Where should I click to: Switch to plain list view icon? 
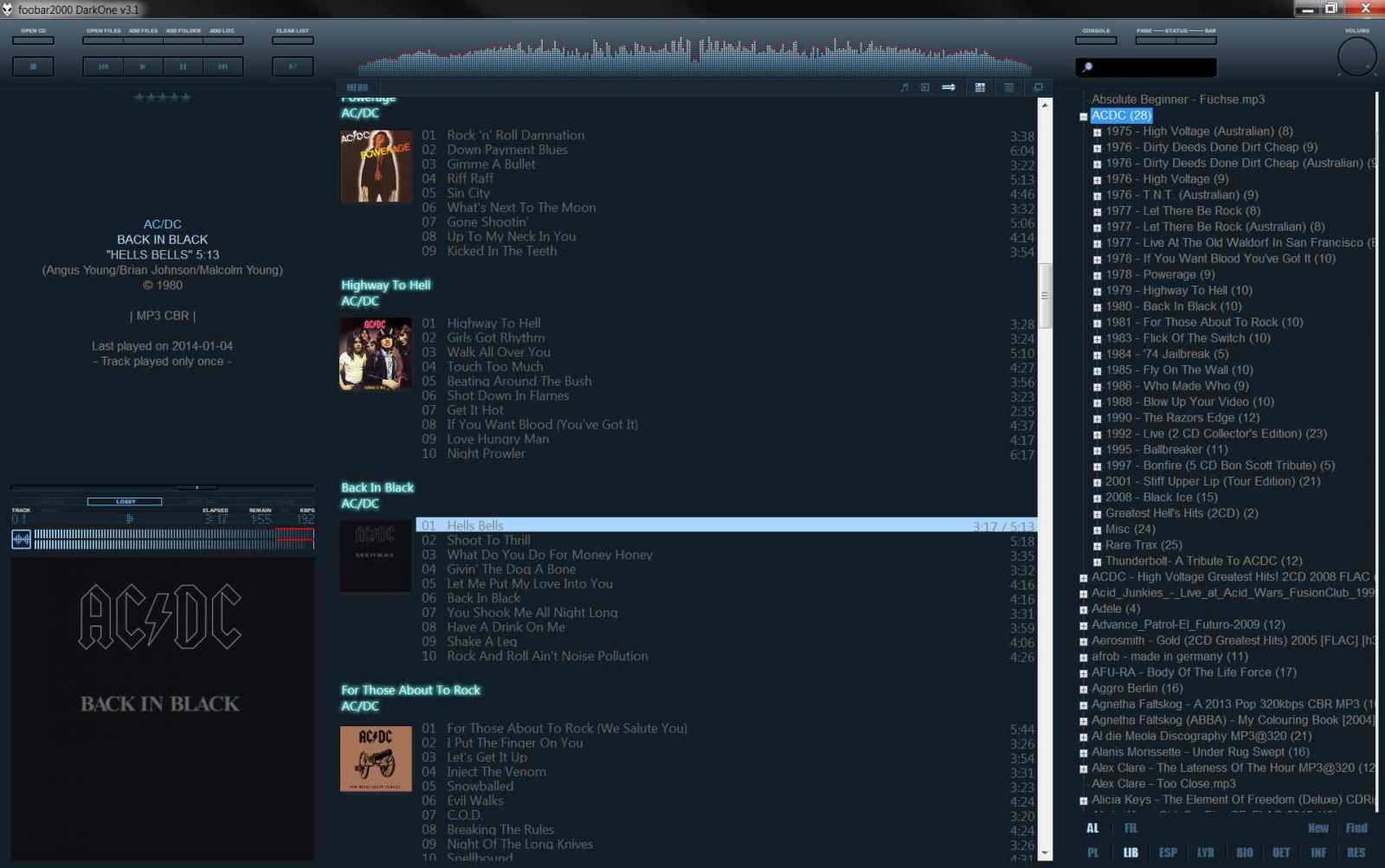coord(1008,87)
